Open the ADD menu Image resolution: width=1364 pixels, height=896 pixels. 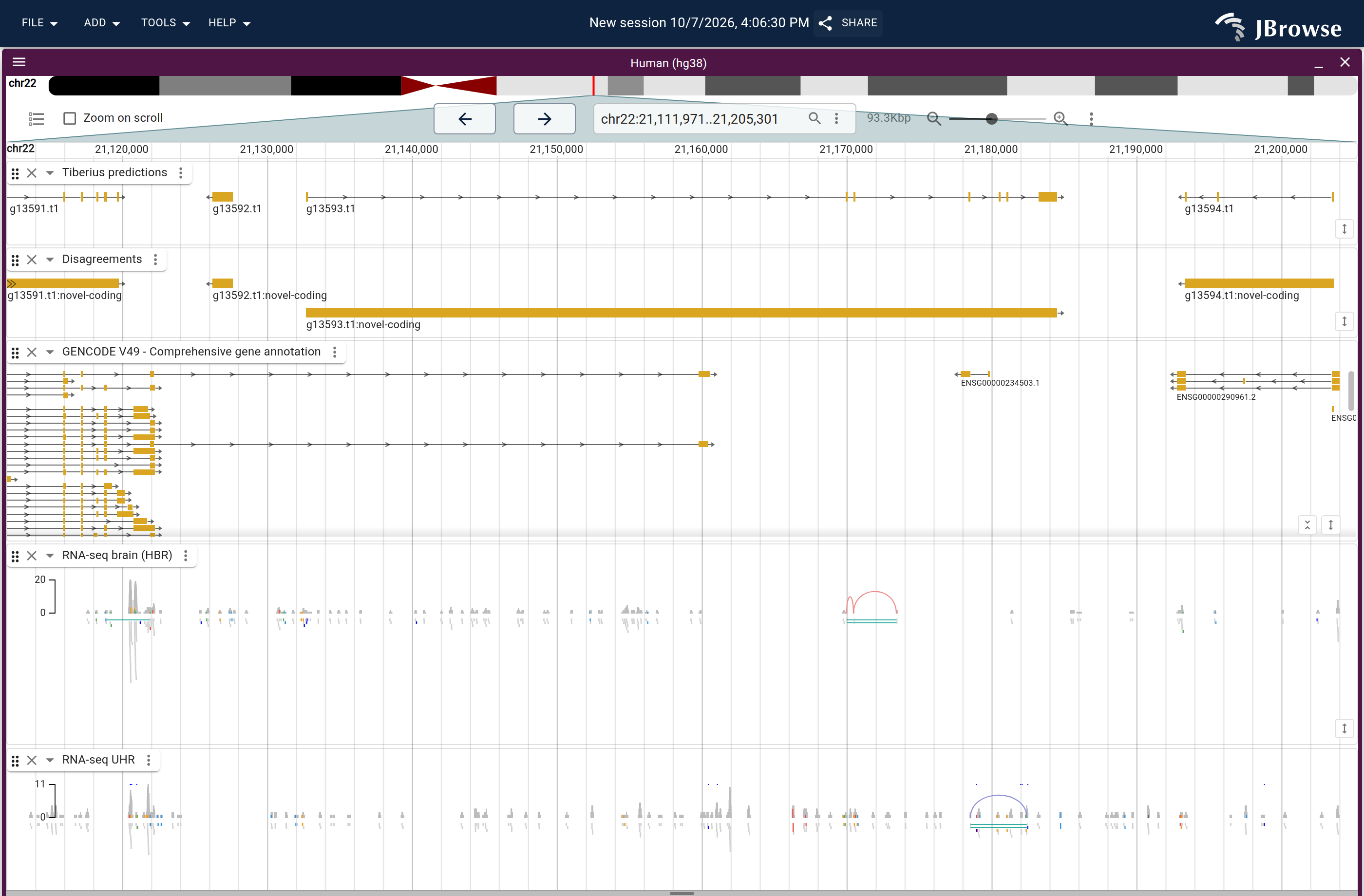pos(101,23)
